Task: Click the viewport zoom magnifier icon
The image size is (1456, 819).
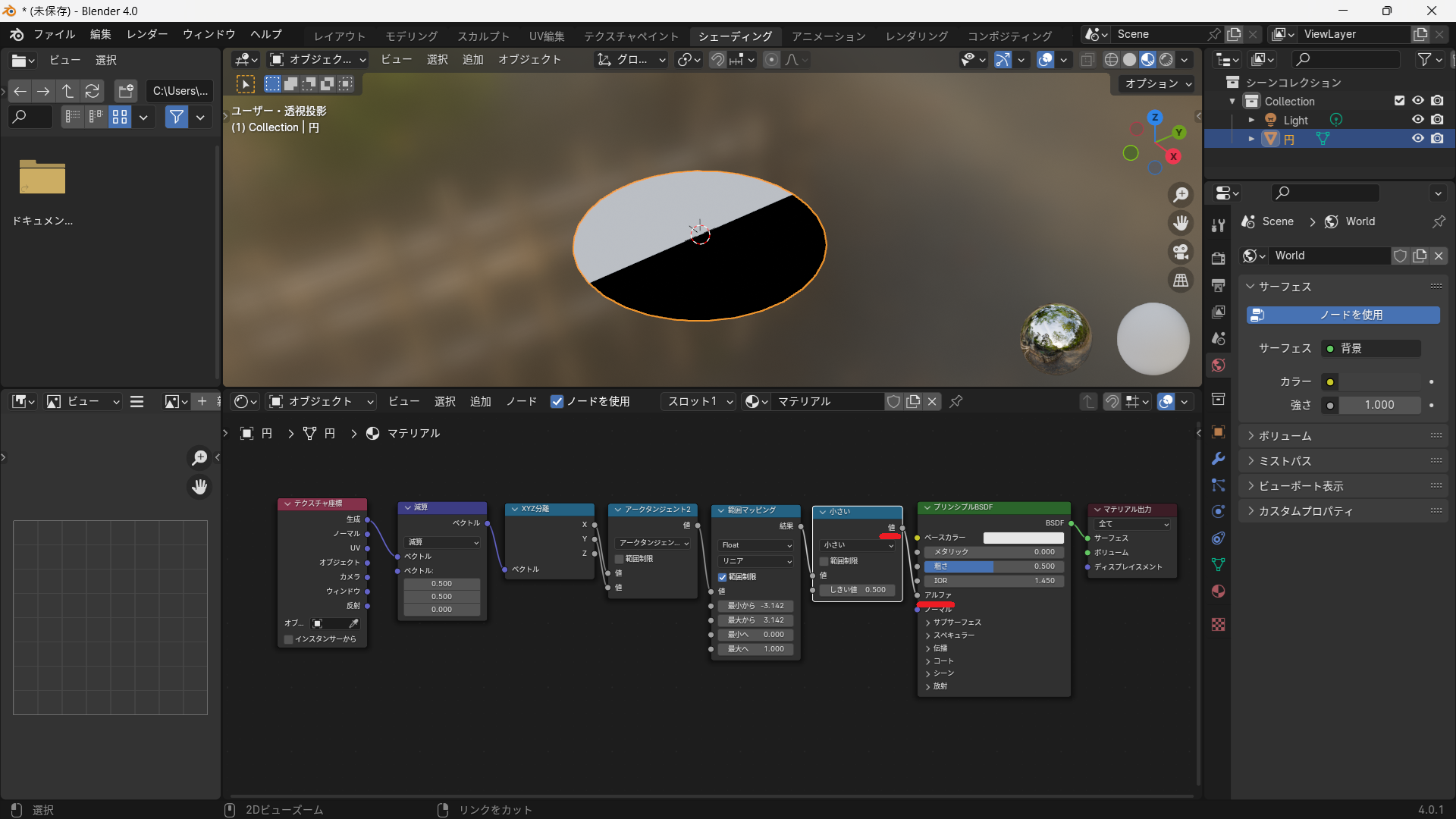Action: click(x=1181, y=195)
